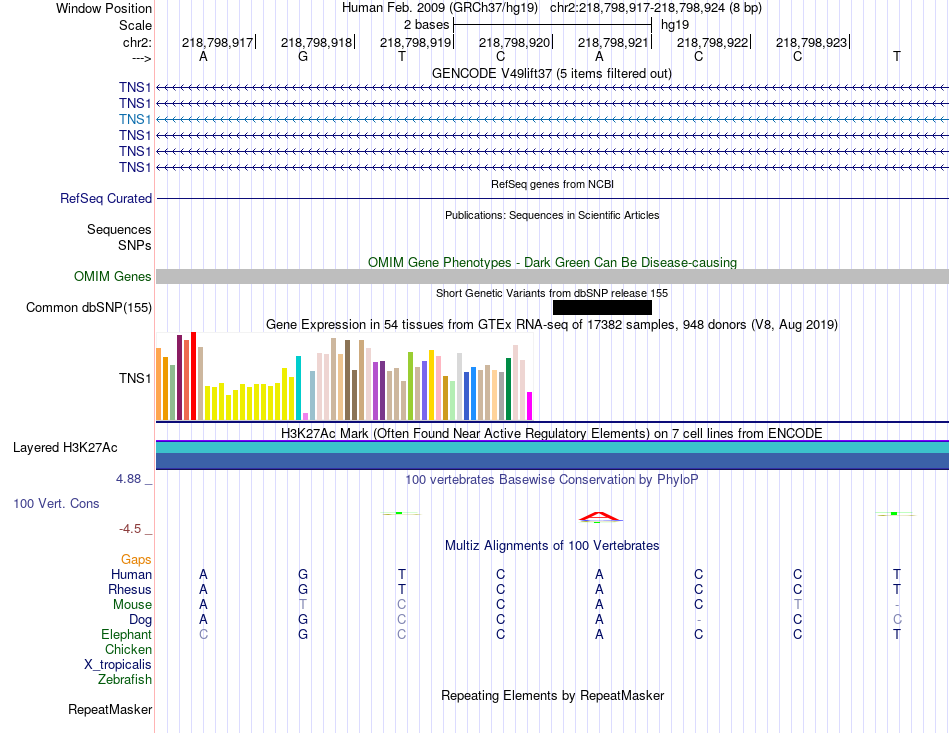Click the Common dbSNP(155) label
950x733 pixels.
[89, 308]
